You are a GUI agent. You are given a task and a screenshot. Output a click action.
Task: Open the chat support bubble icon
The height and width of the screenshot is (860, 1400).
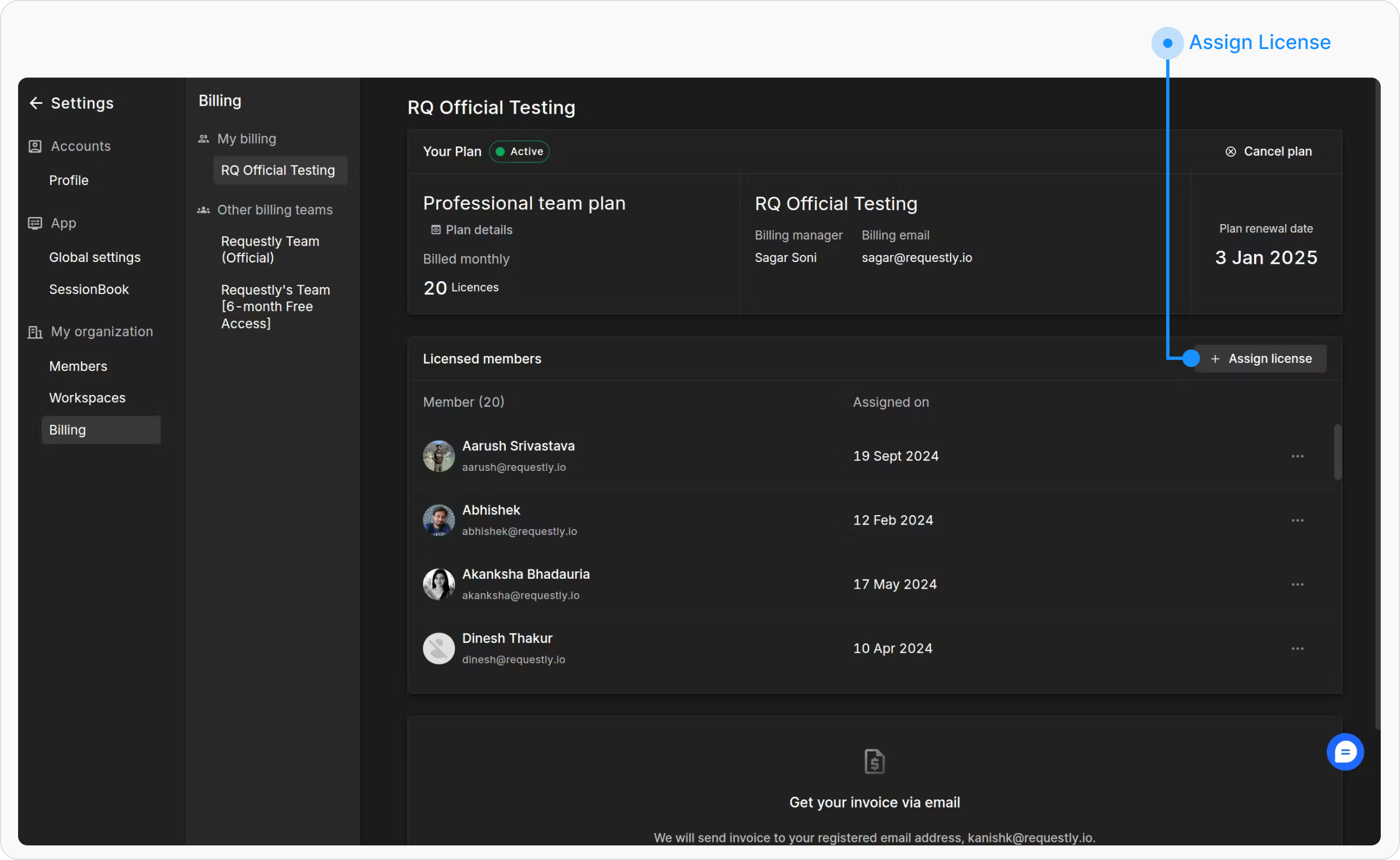[1345, 752]
